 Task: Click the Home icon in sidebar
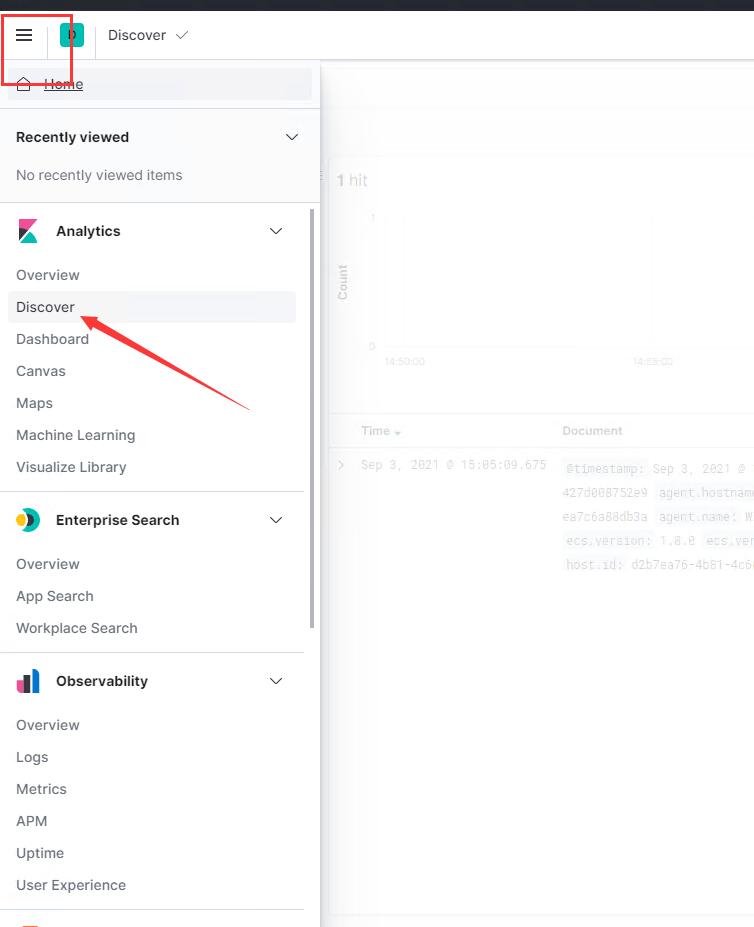point(24,84)
